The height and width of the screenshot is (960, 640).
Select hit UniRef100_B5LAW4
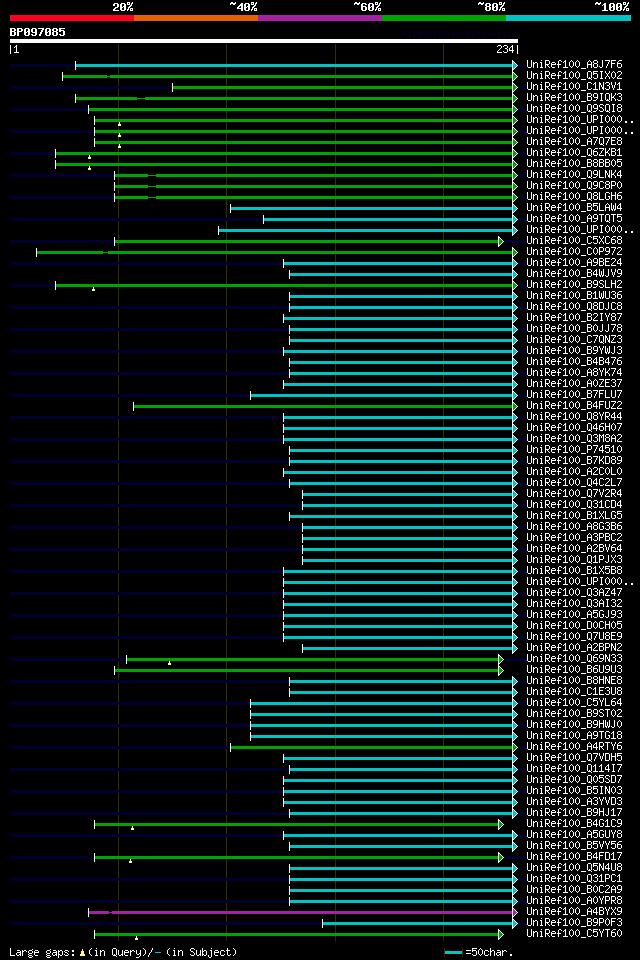574,208
